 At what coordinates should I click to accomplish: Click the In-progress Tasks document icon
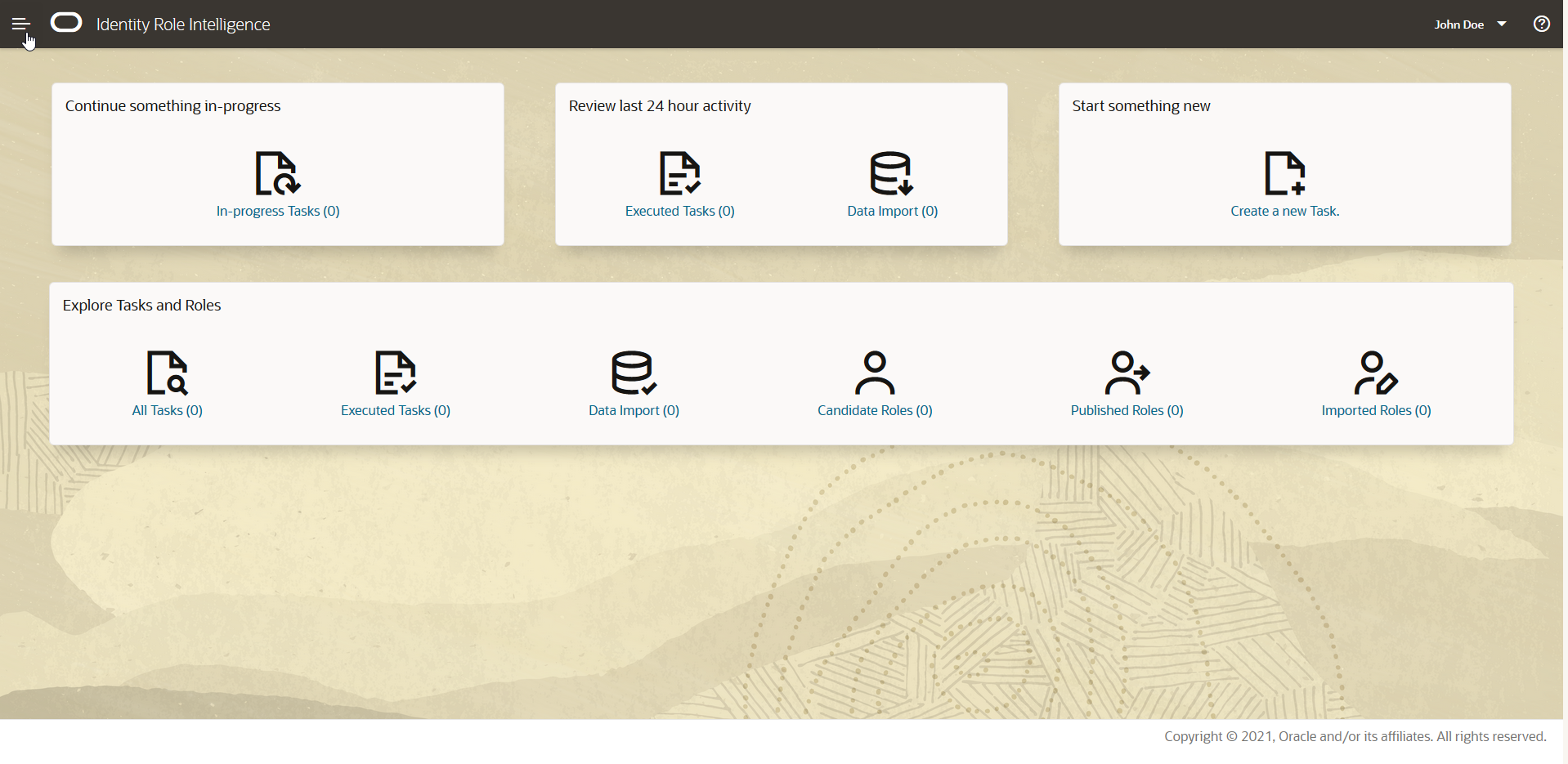click(x=278, y=173)
